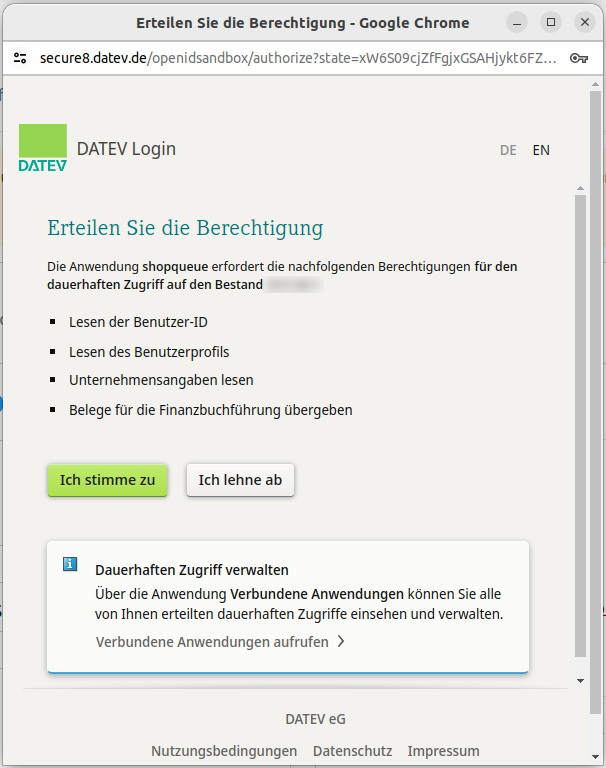
Task: Open Nutzungsbedingungen footer link
Action: click(224, 751)
